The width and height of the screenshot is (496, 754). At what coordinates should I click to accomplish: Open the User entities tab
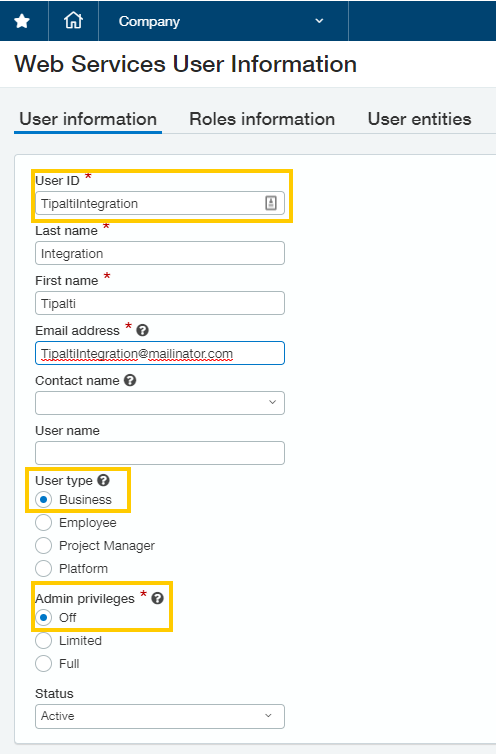[420, 119]
